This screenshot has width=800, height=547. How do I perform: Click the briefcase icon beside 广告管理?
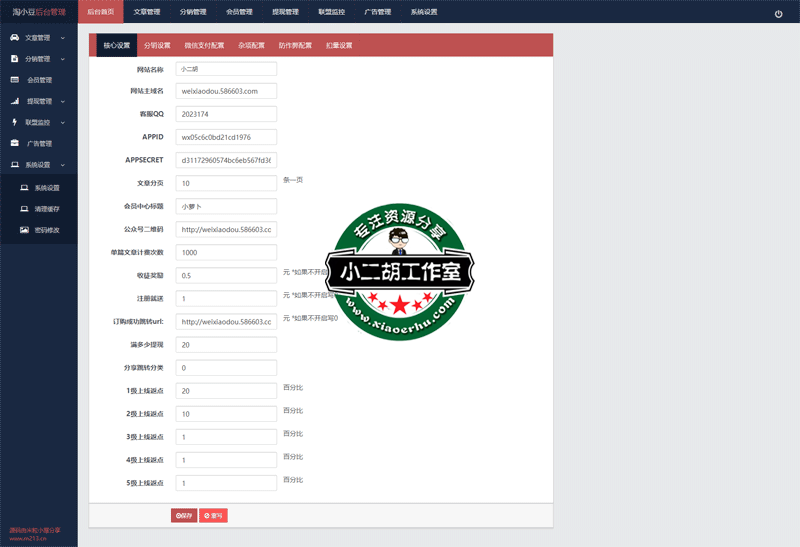click(14, 143)
